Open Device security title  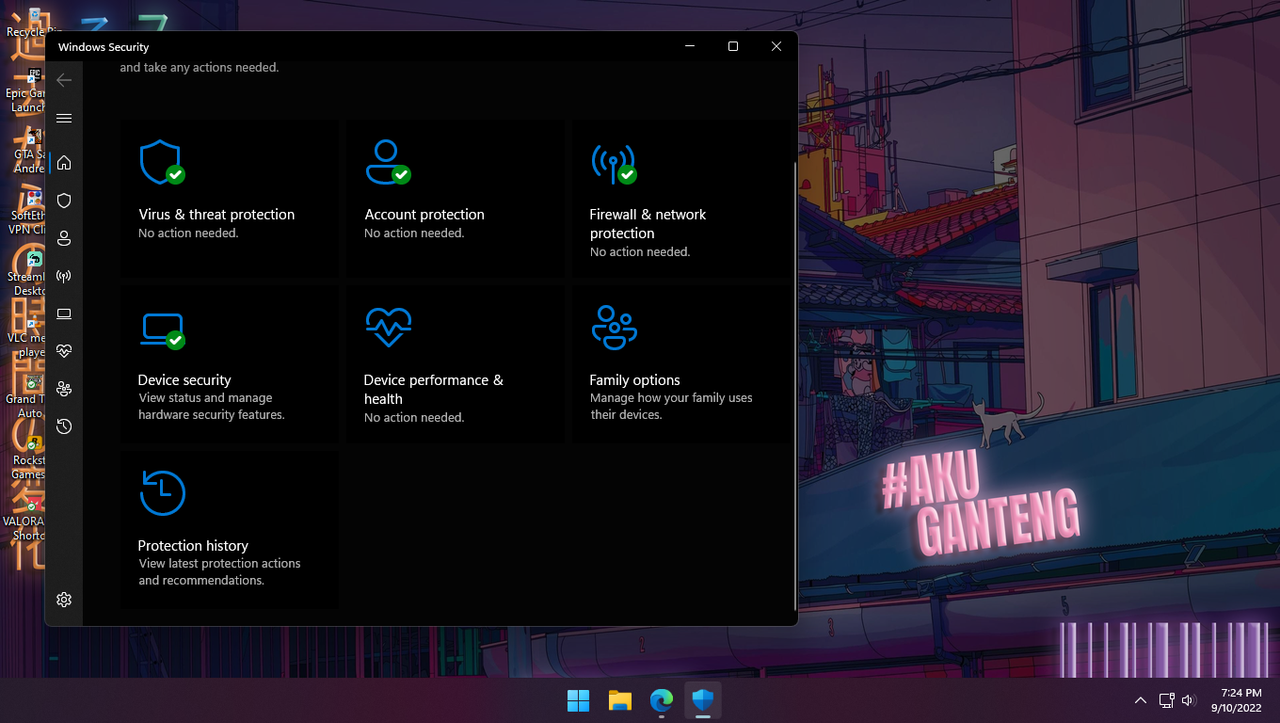(184, 380)
